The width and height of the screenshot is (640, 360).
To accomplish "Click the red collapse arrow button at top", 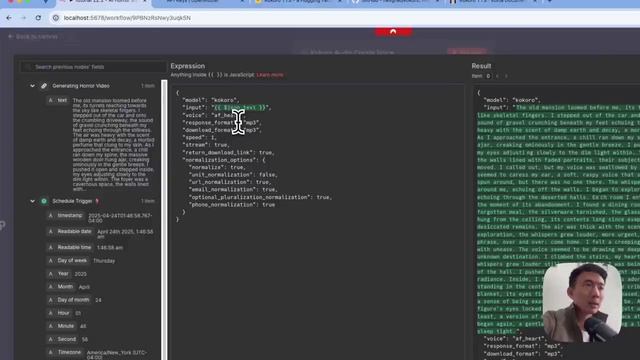I will [393, 31].
